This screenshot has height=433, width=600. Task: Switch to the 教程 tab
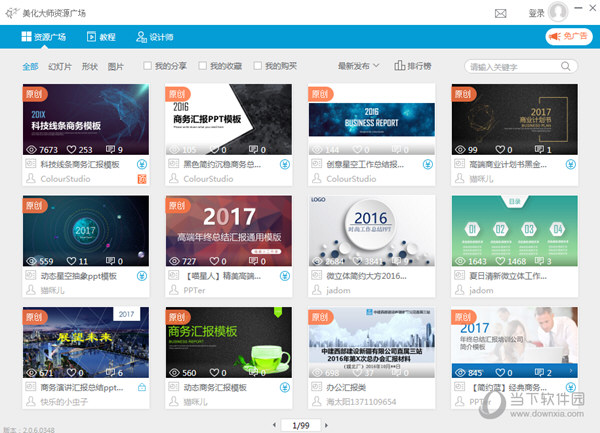101,37
